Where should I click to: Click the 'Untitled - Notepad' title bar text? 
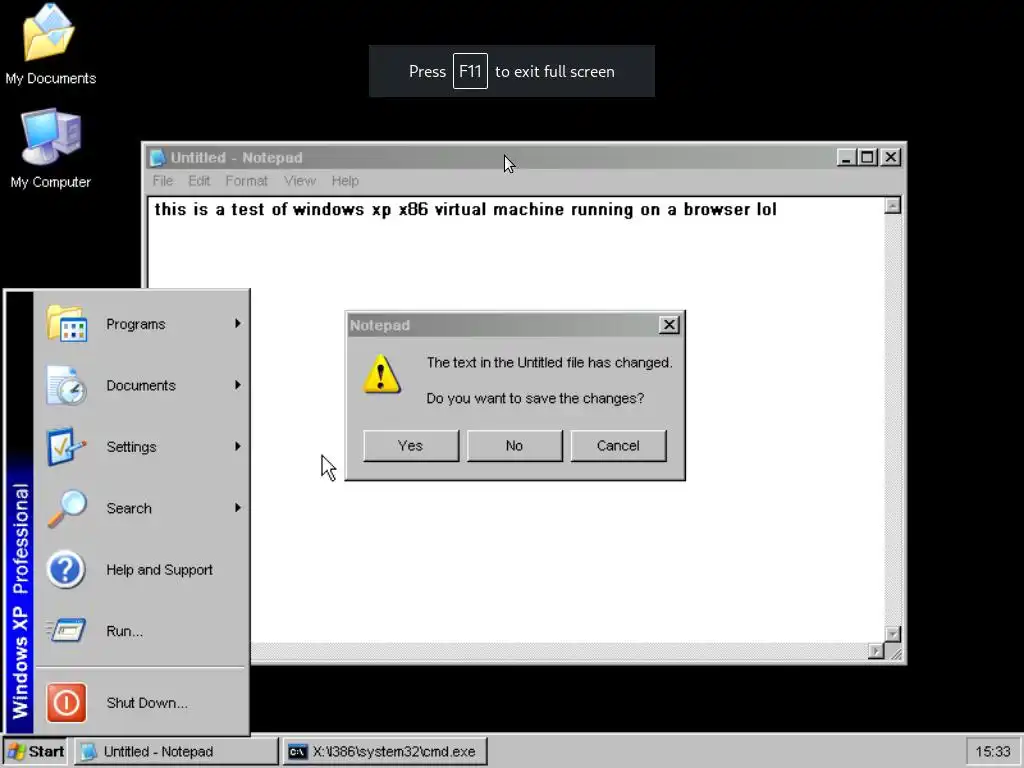coord(236,157)
